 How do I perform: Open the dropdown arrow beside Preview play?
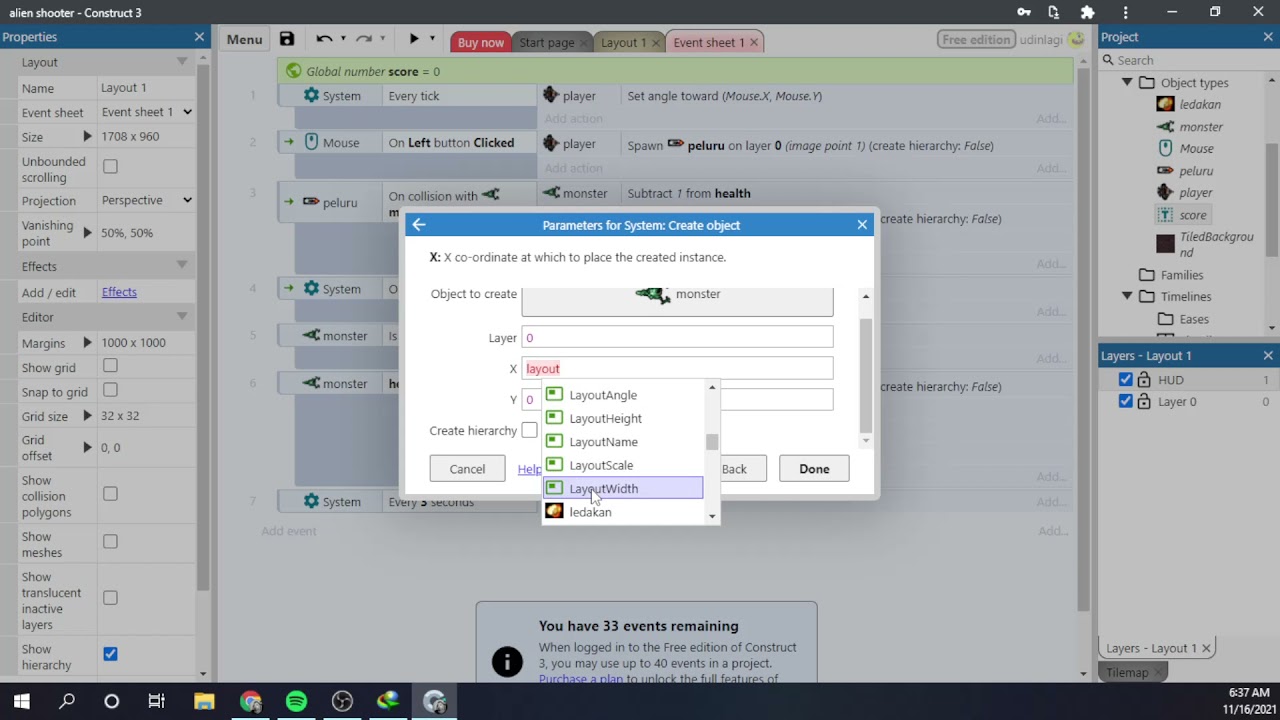432,39
